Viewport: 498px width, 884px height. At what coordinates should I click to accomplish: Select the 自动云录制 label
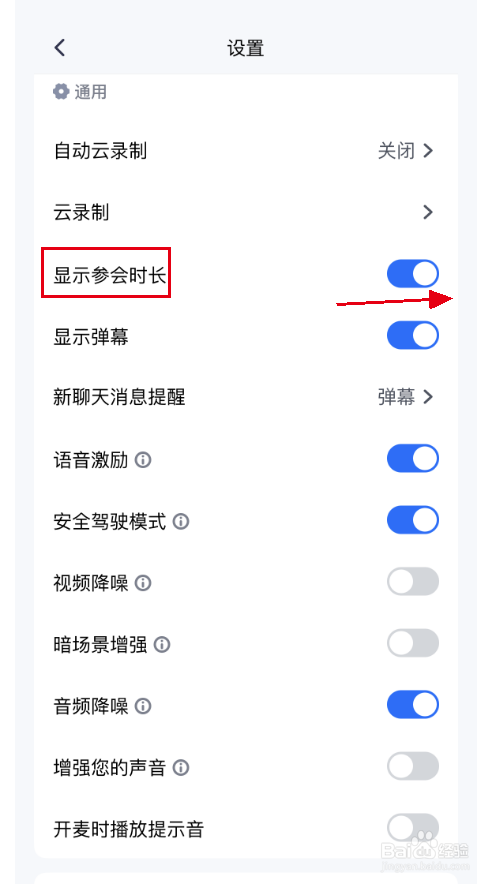100,151
